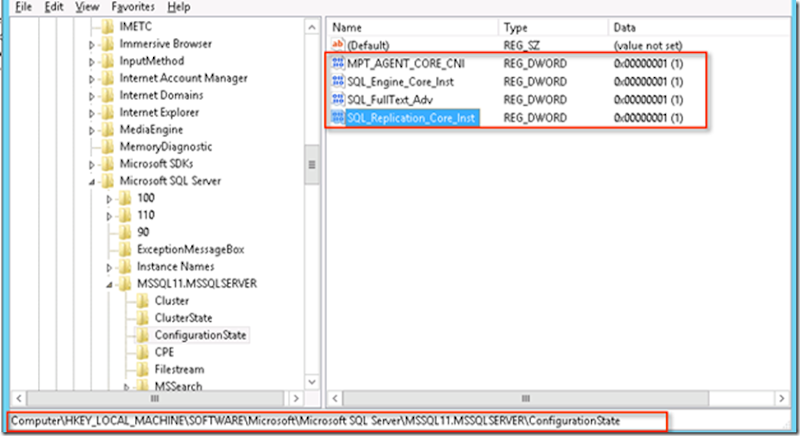Click the tree pane vertical scrollbar thumb

312,165
